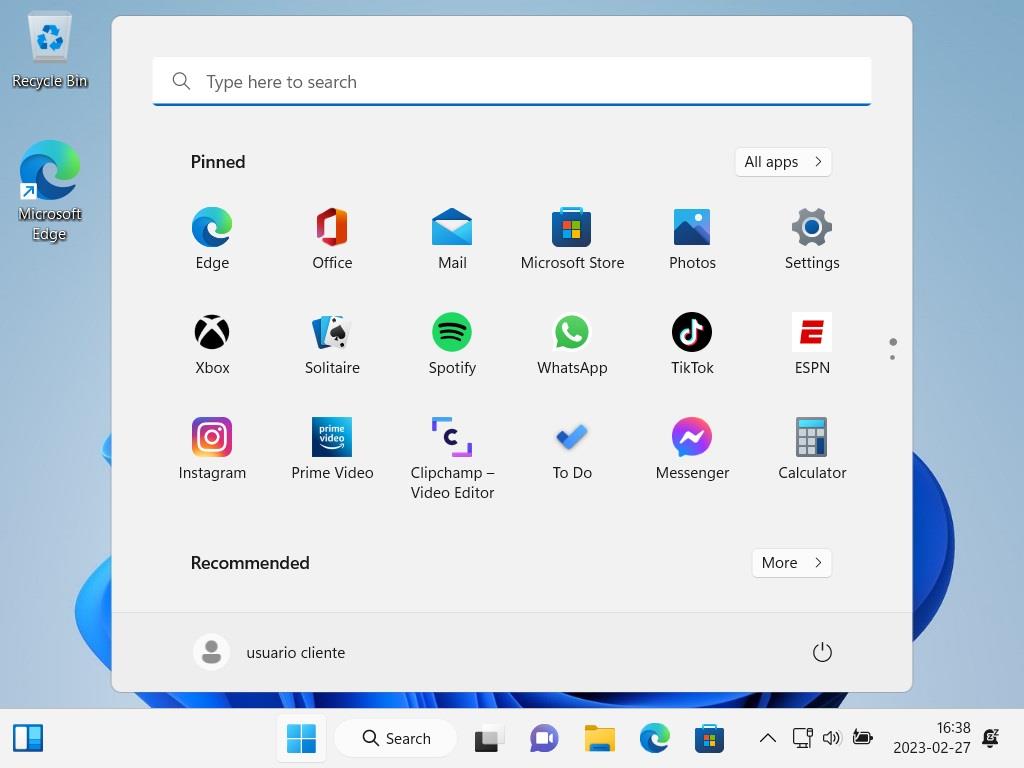Launch Prime Video
This screenshot has width=1024, height=768.
[332, 438]
